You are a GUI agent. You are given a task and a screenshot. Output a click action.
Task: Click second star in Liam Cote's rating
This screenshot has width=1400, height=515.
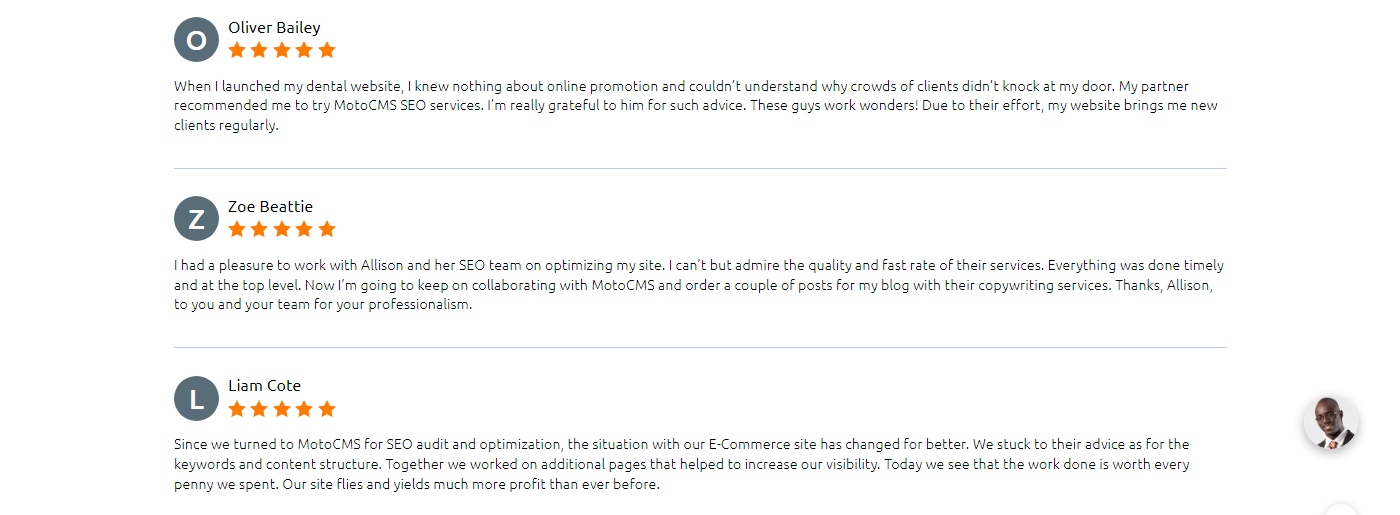pos(260,408)
